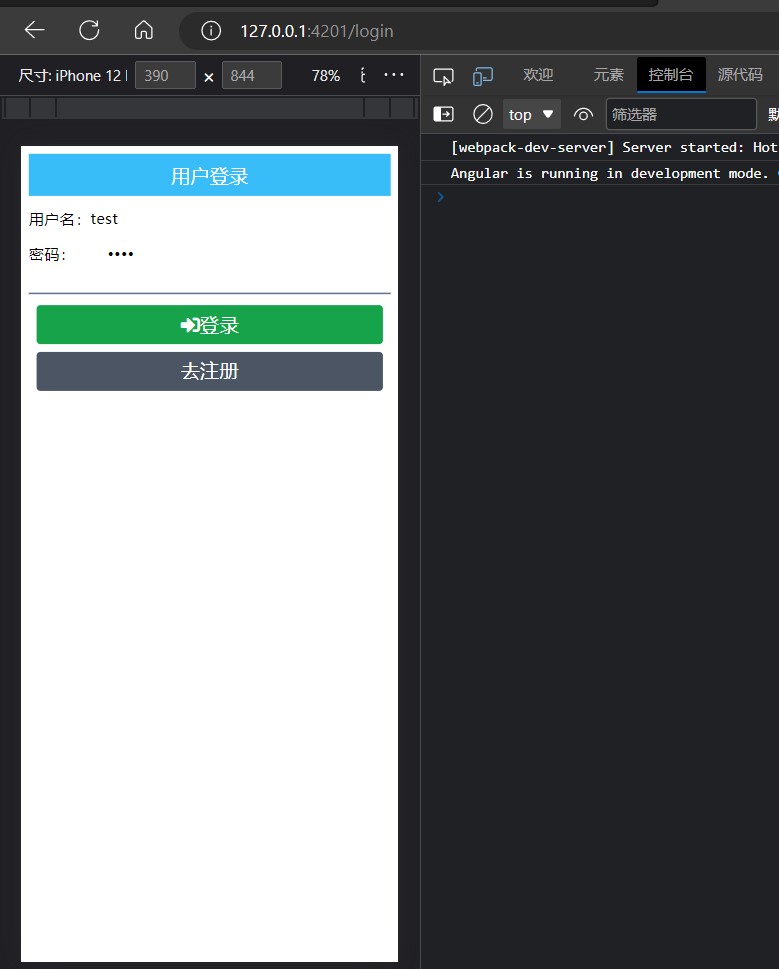Image resolution: width=779 pixels, height=969 pixels.
Task: Click the webpack-dev-server console log message
Action: (x=613, y=147)
